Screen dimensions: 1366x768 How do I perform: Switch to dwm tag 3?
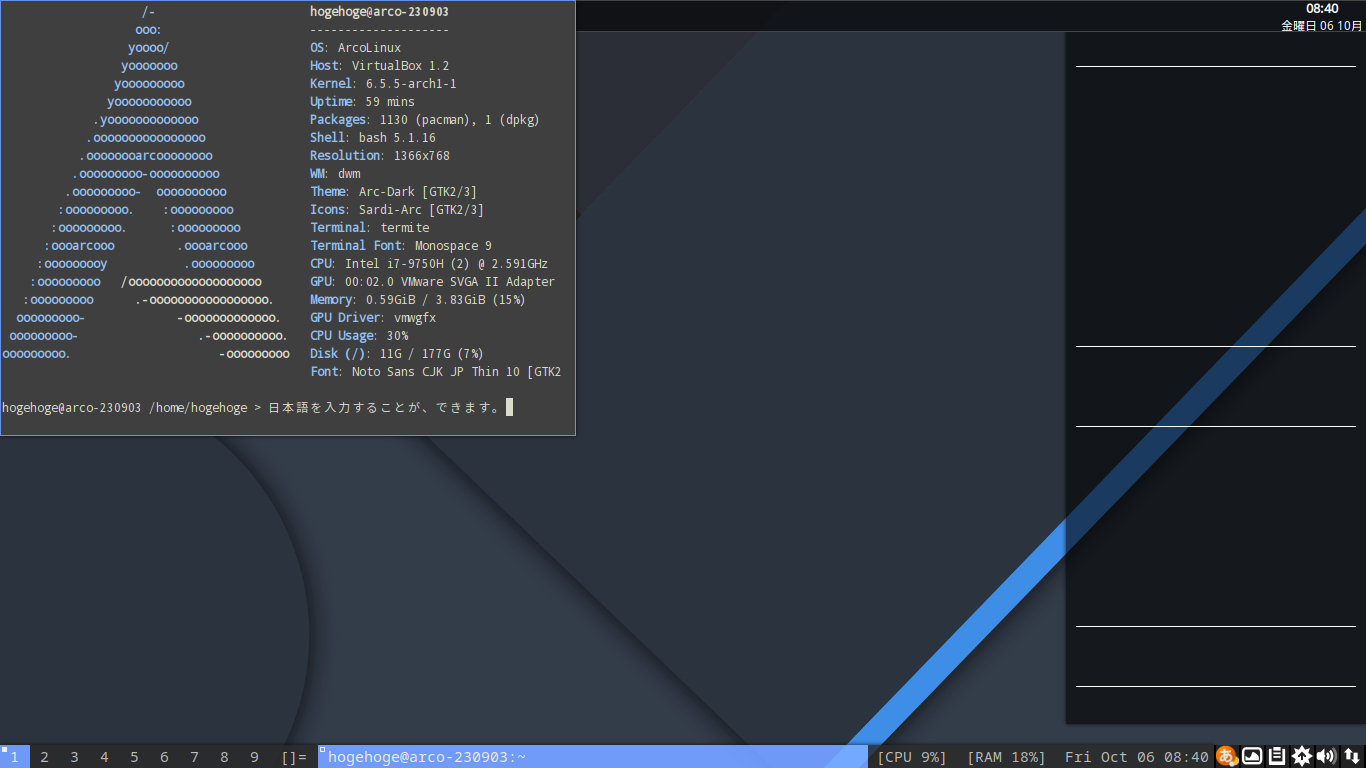pos(75,757)
